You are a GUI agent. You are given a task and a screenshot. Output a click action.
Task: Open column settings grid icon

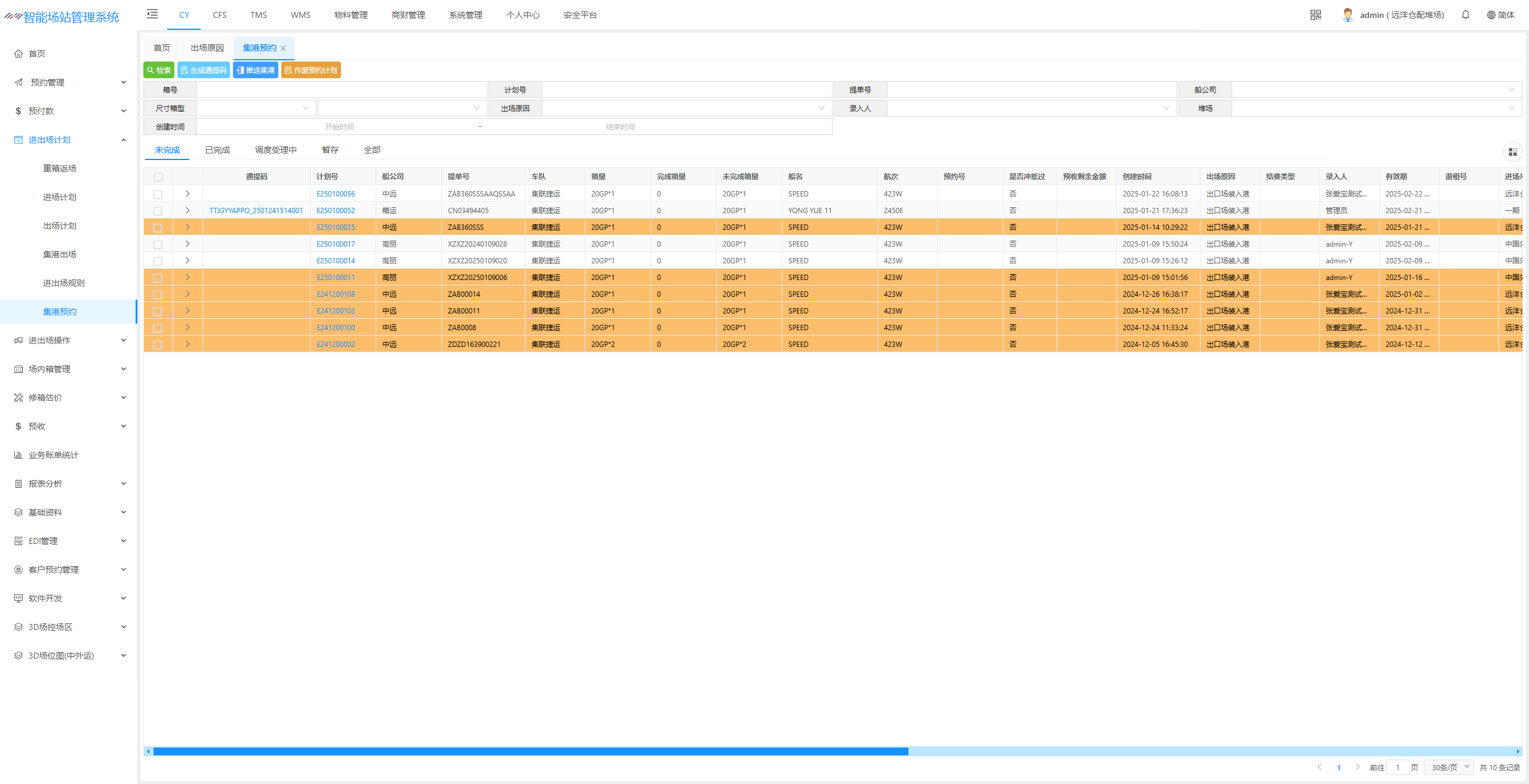[x=1512, y=152]
